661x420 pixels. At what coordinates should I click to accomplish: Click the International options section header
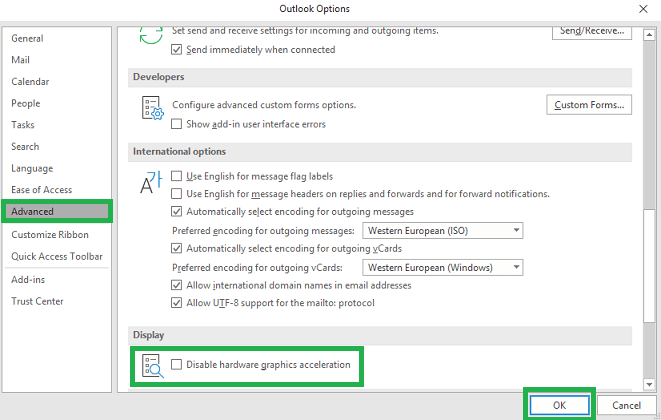click(380, 152)
